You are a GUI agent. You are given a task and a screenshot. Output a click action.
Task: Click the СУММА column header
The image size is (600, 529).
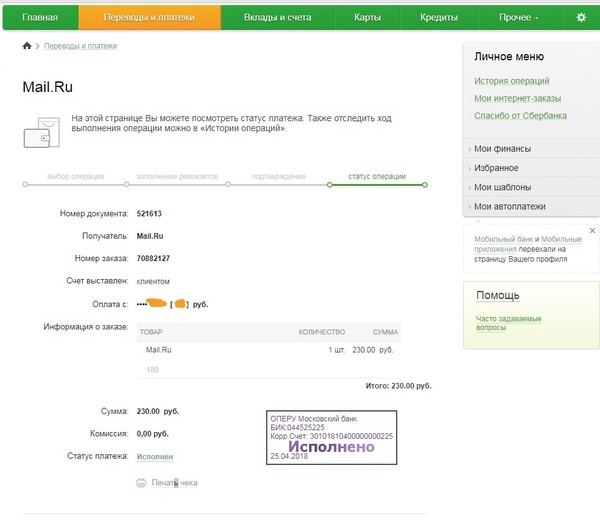[385, 332]
